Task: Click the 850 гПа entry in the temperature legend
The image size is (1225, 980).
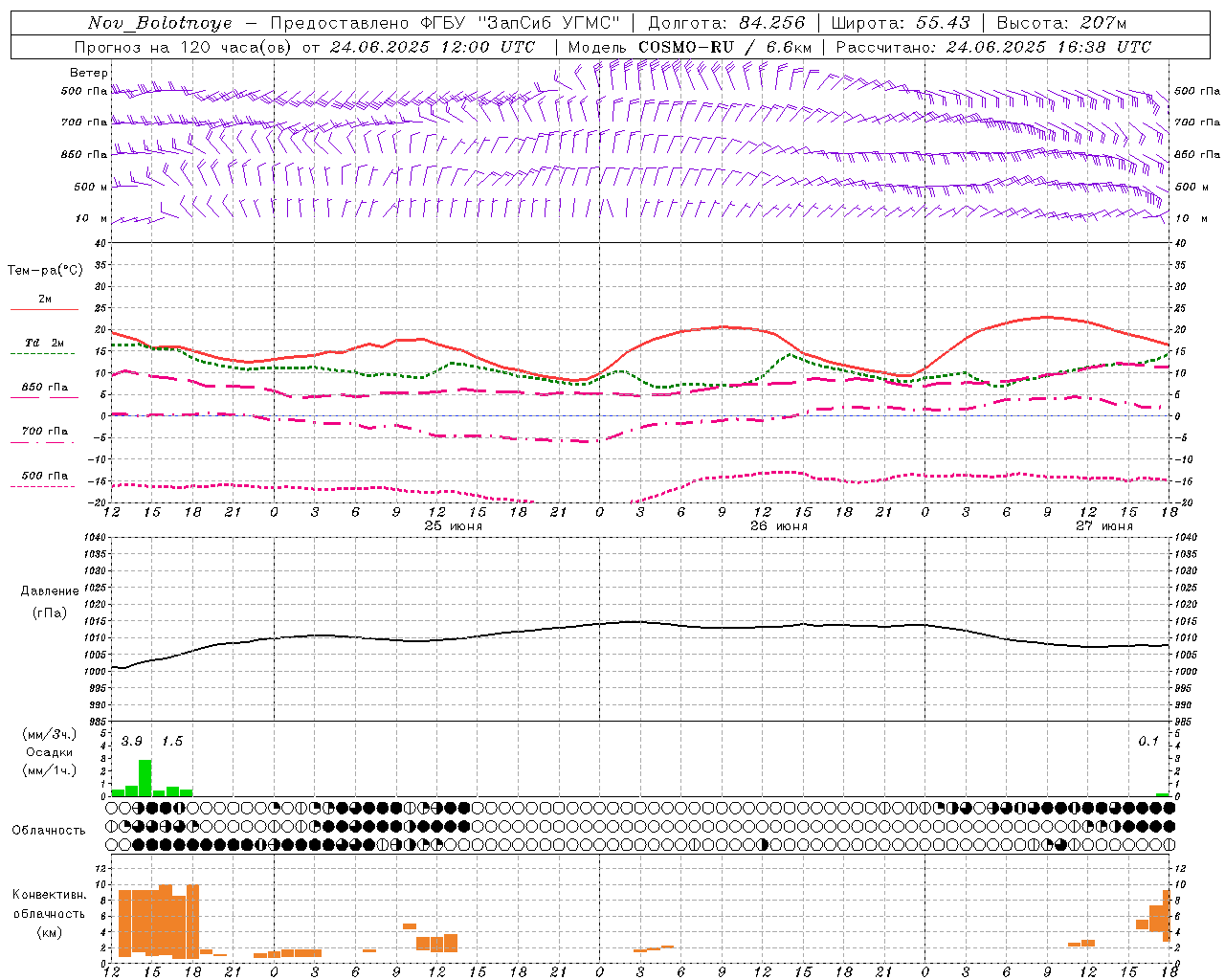Action: [x=45, y=391]
